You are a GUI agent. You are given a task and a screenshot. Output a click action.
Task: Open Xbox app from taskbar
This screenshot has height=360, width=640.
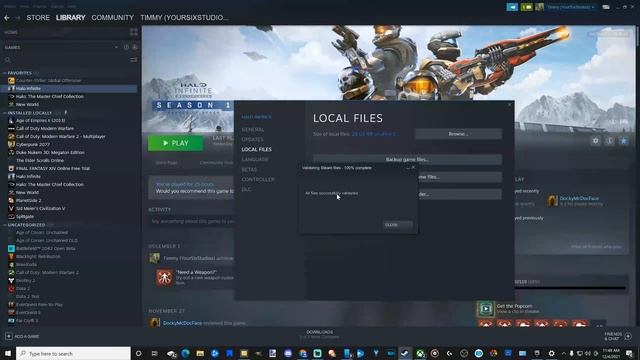(420, 353)
